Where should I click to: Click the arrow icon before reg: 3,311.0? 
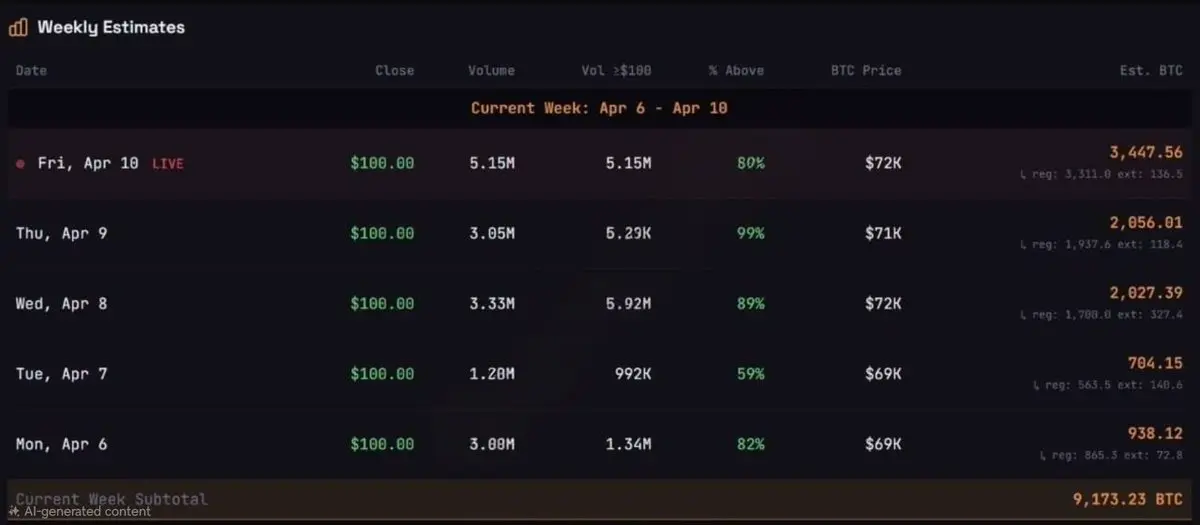[x=1023, y=174]
